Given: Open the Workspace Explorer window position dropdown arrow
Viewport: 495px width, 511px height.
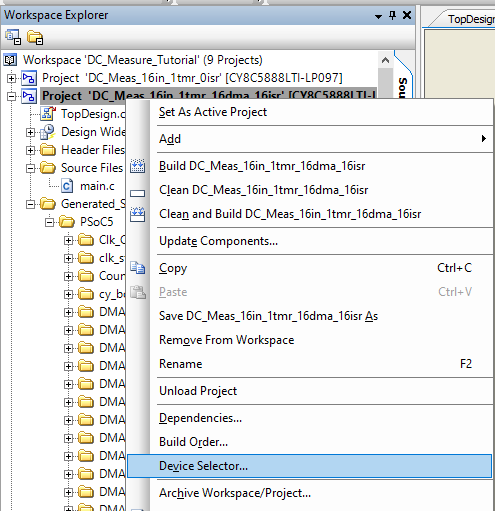Looking at the screenshot, I should pyautogui.click(x=378, y=16).
